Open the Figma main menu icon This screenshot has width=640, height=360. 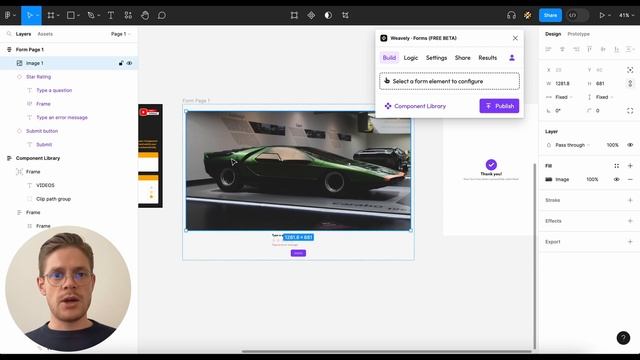8,16
